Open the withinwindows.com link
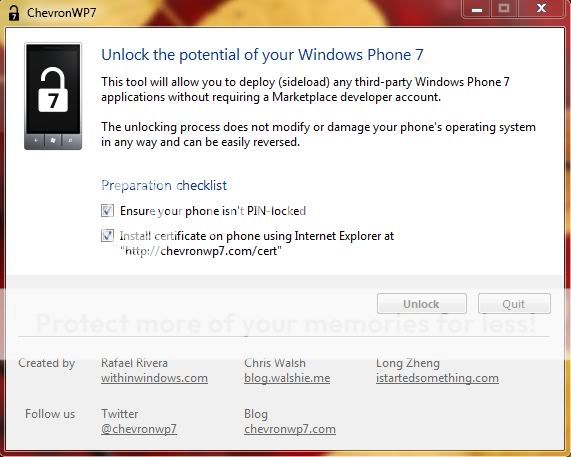Image resolution: width=571 pixels, height=457 pixels. [x=154, y=378]
